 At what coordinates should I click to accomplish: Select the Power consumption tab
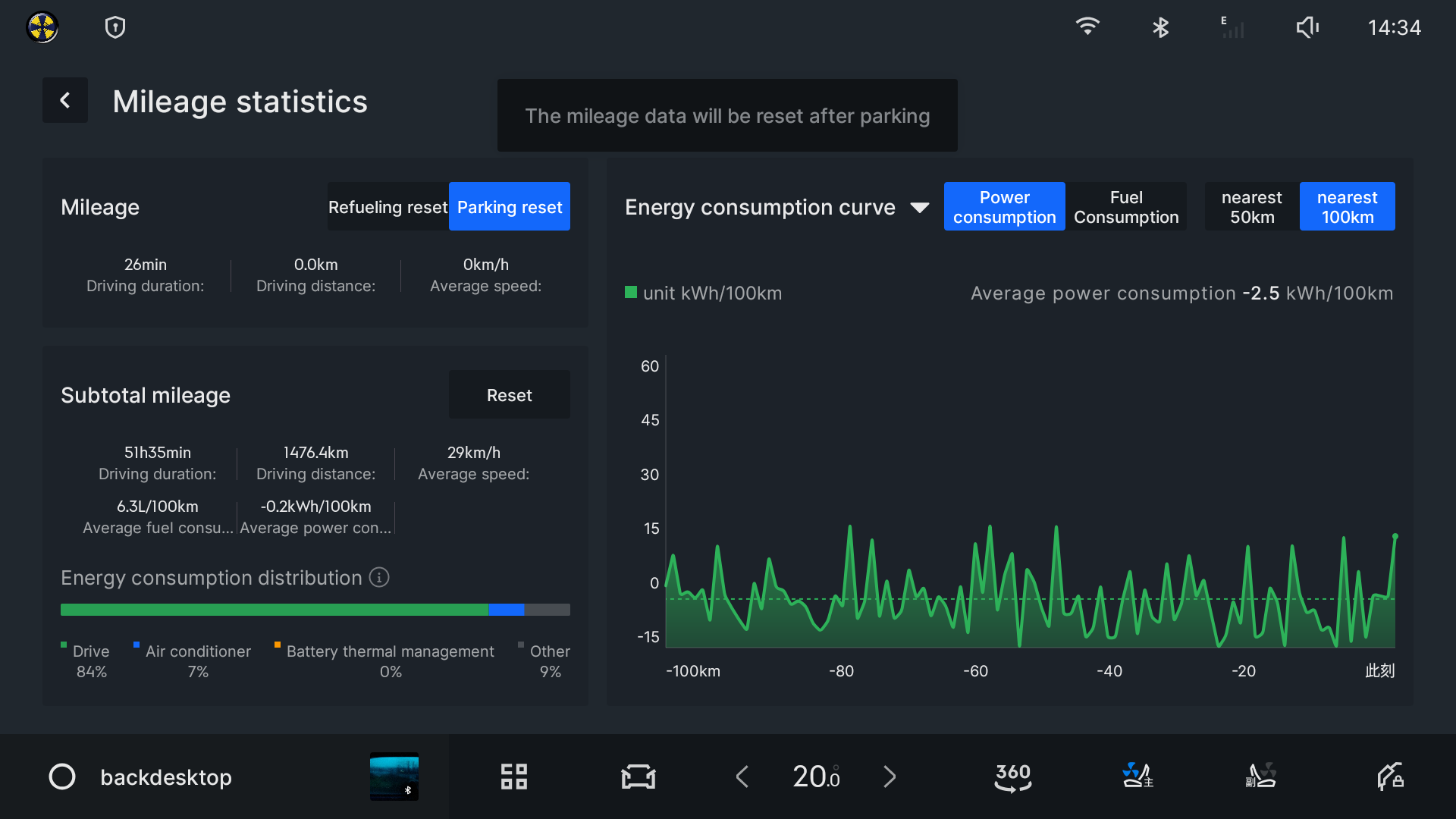(1004, 207)
